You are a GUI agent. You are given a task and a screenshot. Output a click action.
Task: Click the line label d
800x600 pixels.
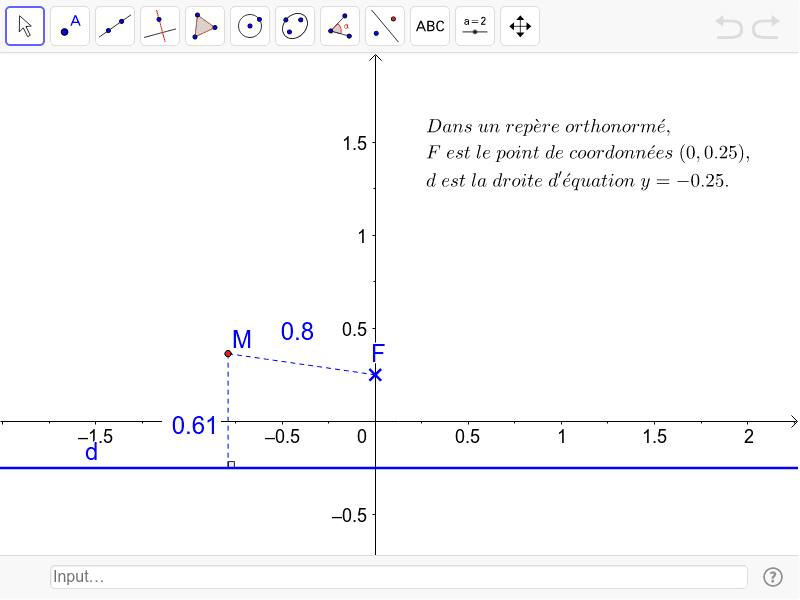tap(91, 453)
